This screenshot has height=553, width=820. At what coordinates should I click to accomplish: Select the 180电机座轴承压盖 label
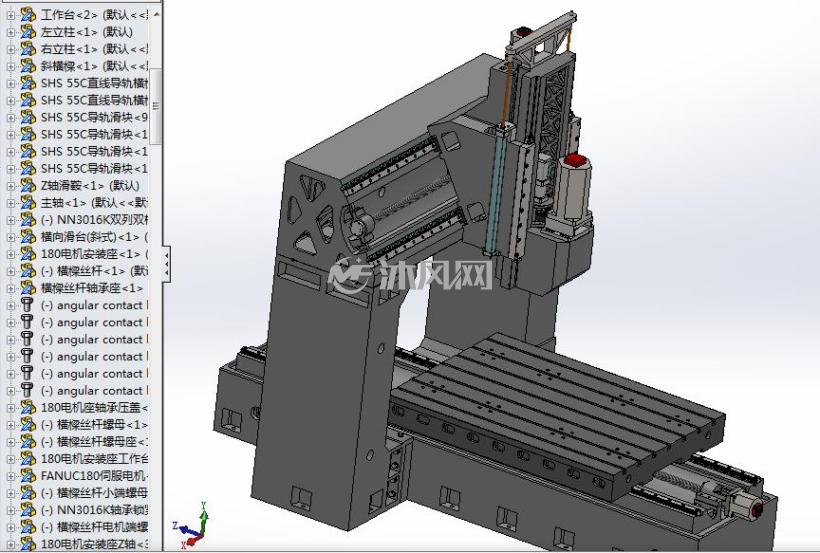[94, 408]
